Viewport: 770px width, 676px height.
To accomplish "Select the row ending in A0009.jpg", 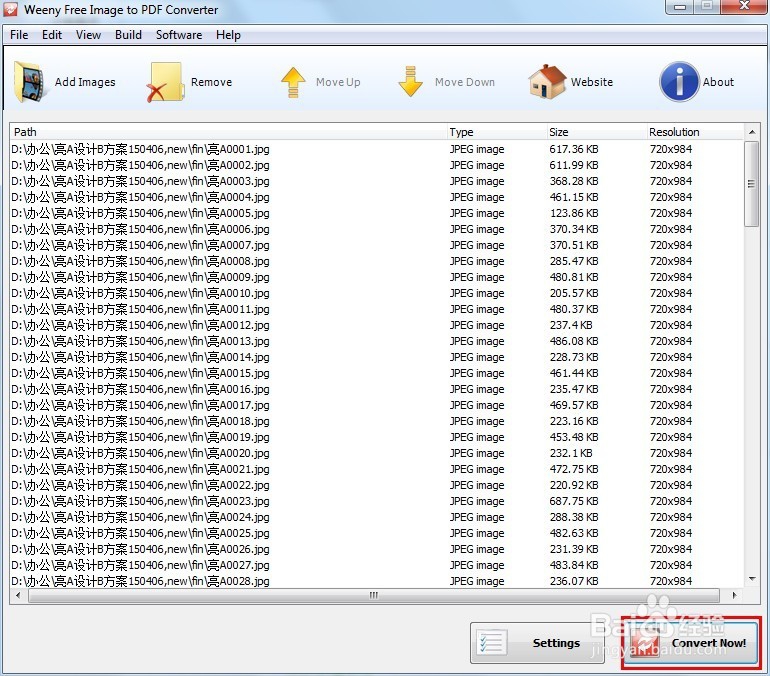I will 377,277.
